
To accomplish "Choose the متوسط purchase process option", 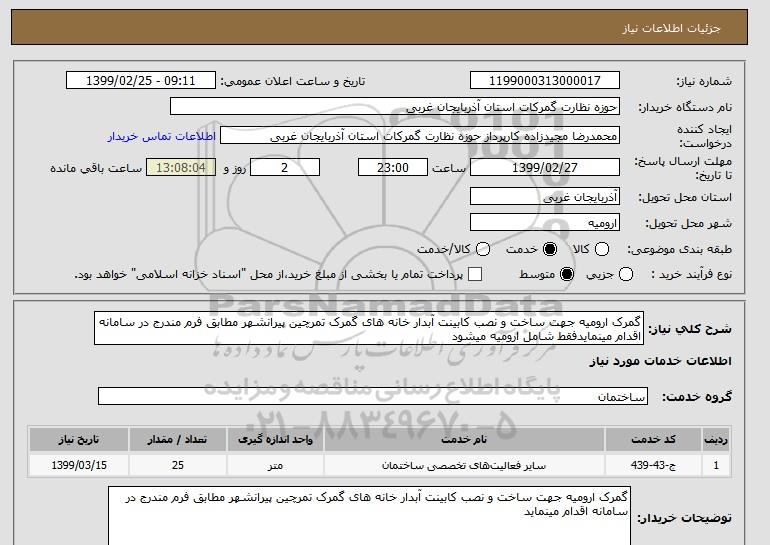I will pos(567,274).
